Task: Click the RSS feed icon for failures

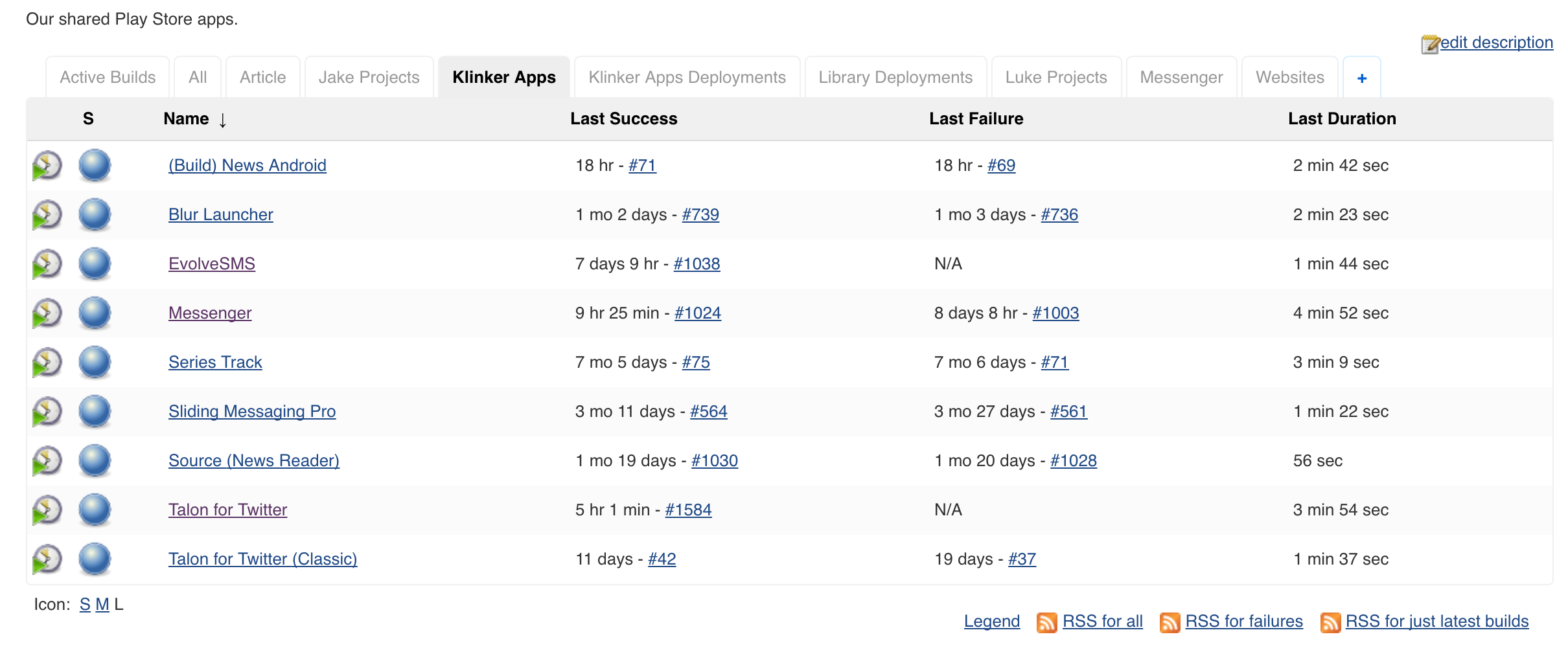Action: point(1170,622)
